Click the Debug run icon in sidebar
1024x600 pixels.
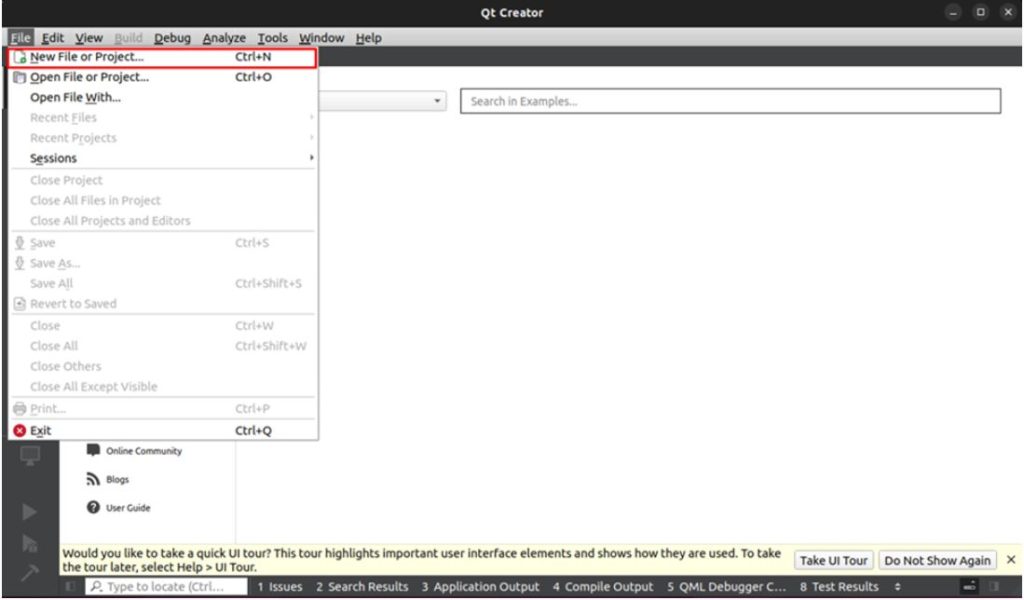(x=30, y=543)
